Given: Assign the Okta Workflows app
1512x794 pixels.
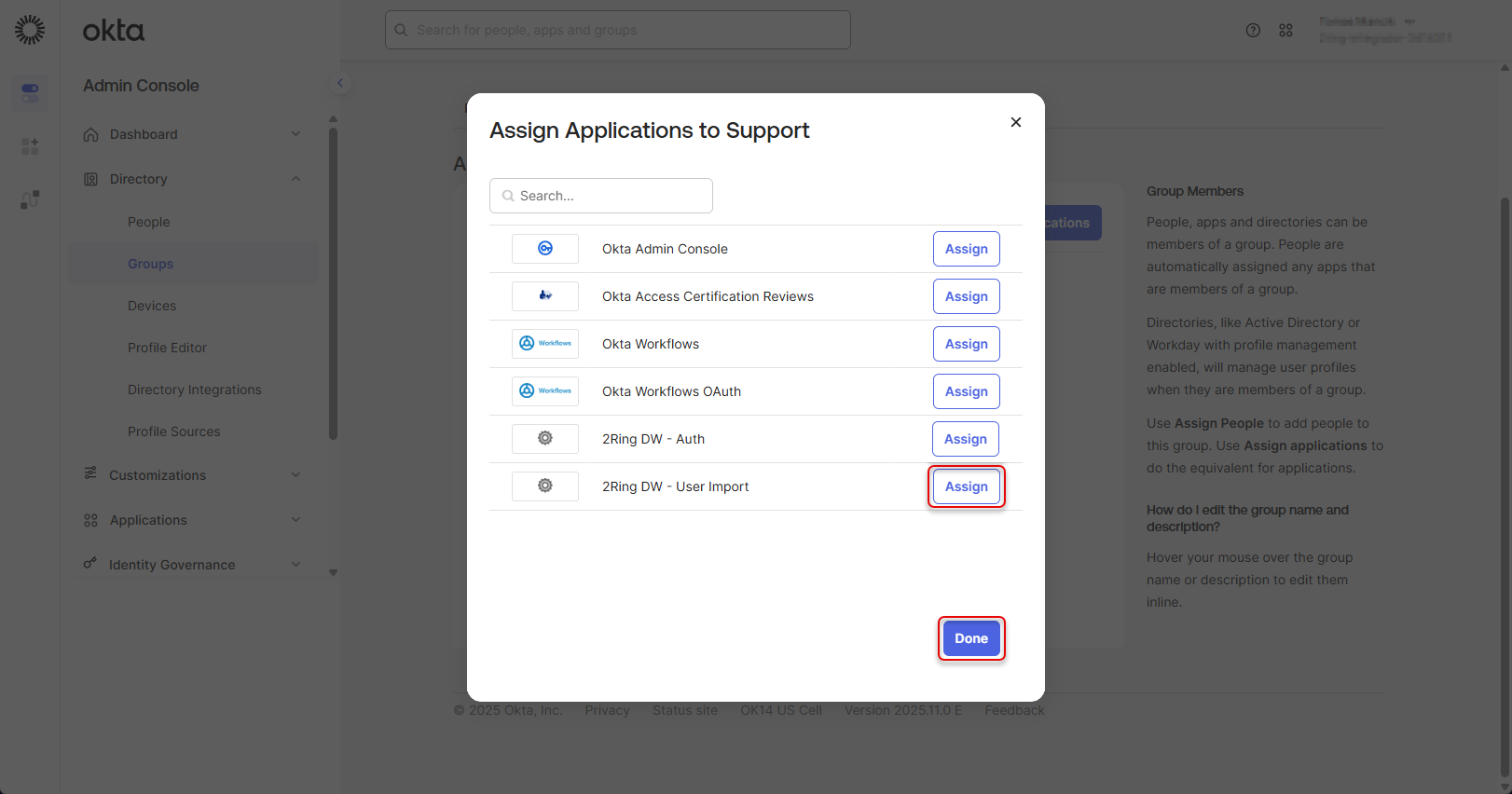Looking at the screenshot, I should pyautogui.click(x=967, y=344).
